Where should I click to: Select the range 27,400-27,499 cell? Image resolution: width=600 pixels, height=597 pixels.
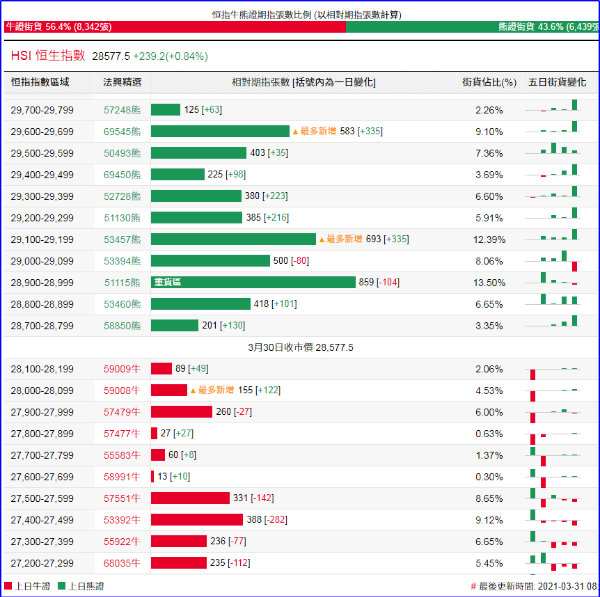(42, 520)
